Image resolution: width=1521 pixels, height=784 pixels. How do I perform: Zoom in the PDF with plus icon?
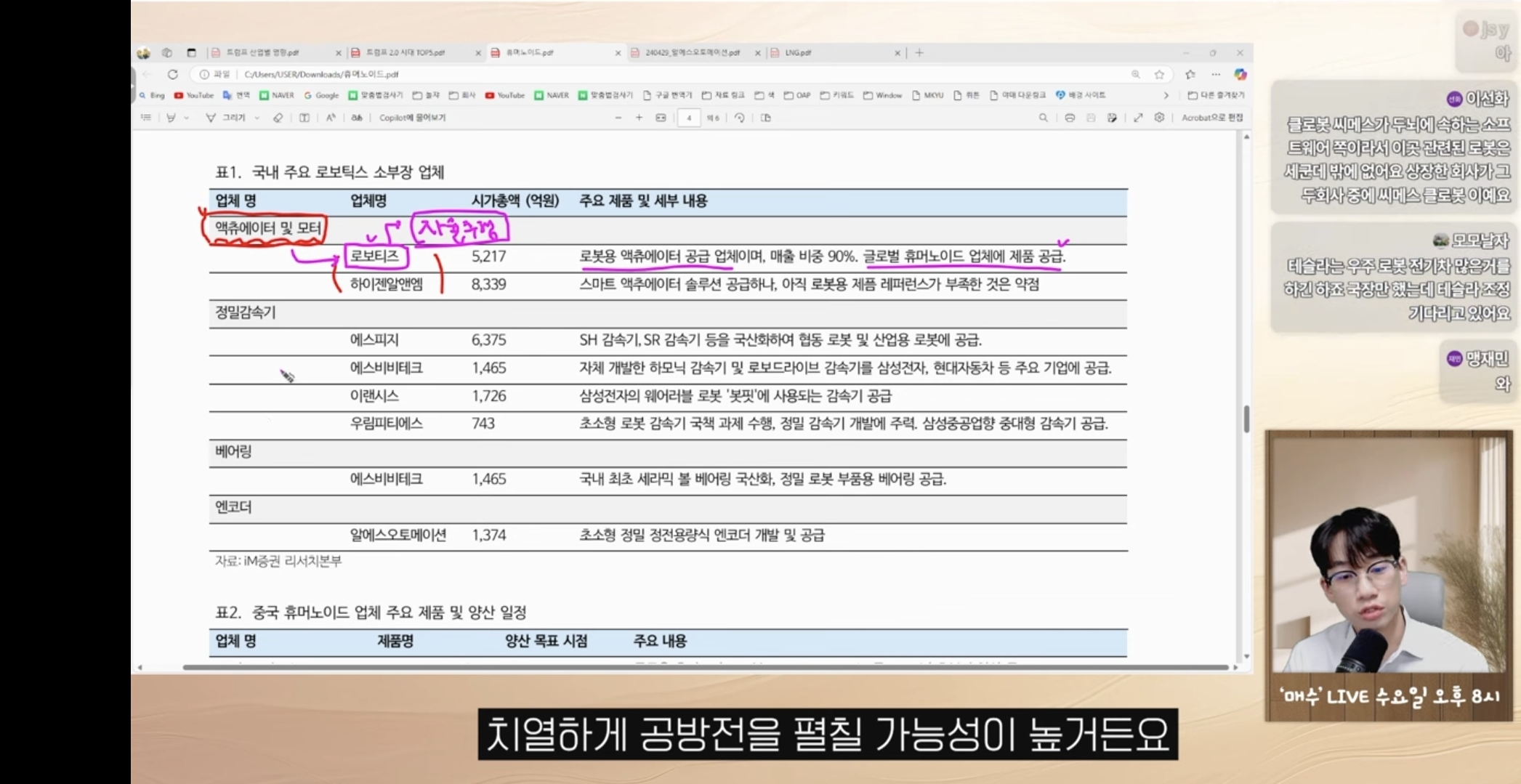(x=639, y=118)
